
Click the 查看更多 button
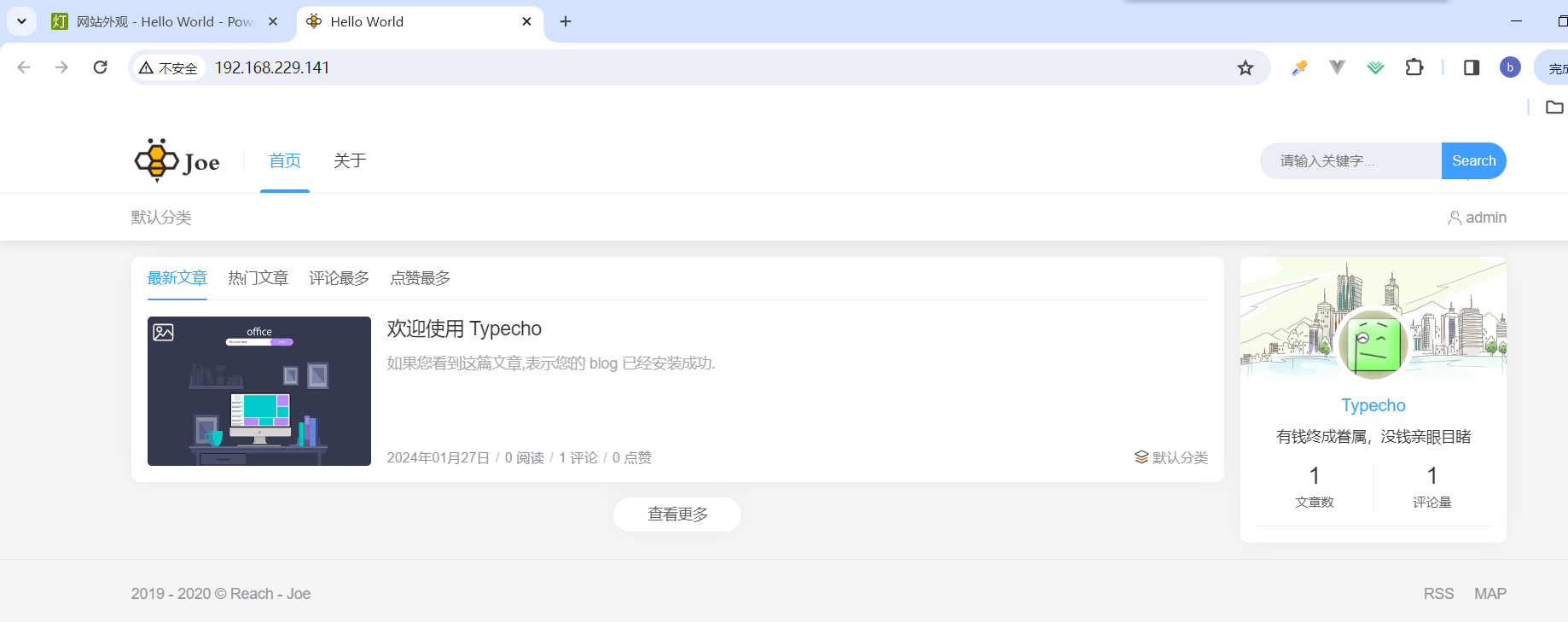click(677, 514)
